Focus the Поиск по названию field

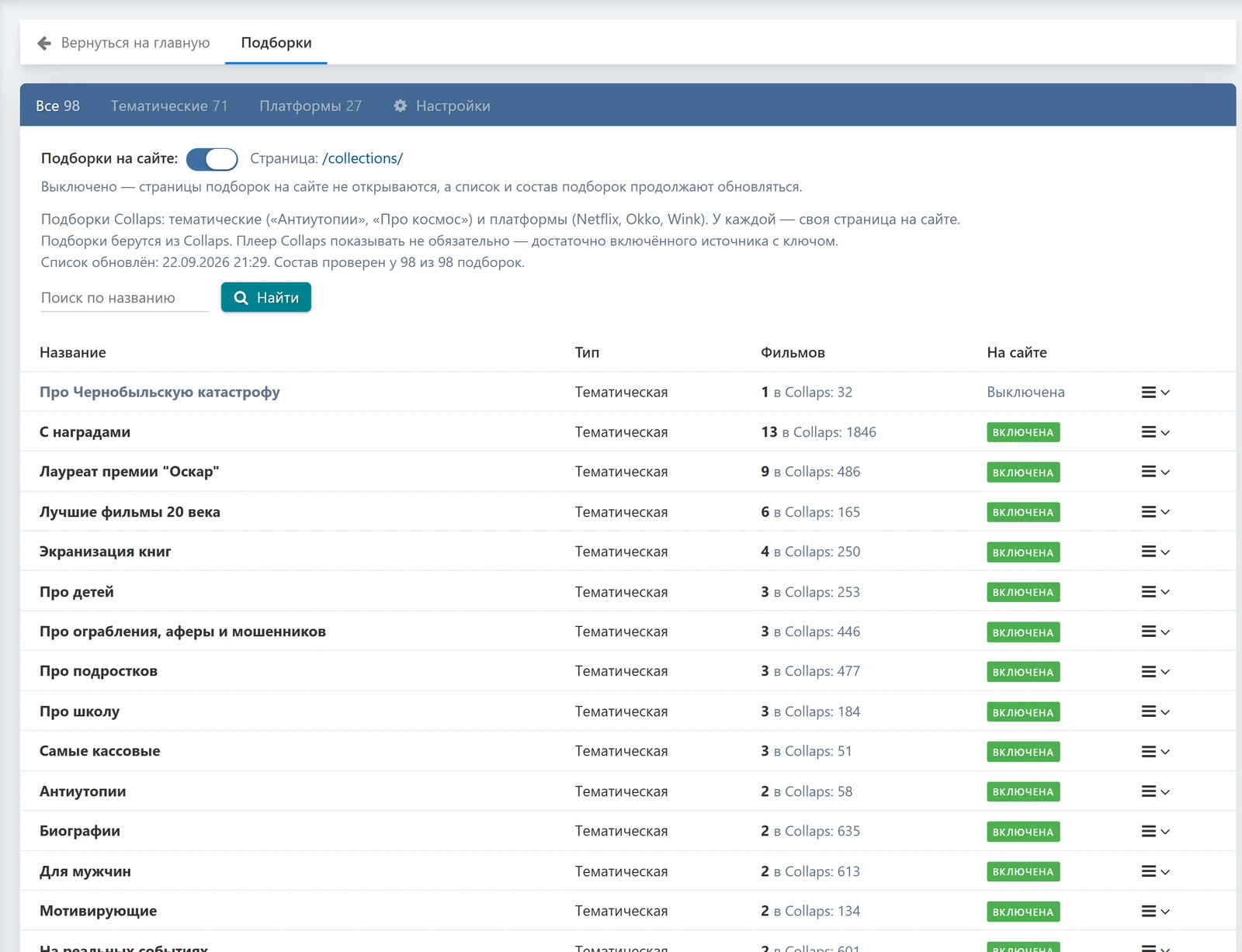pos(124,298)
